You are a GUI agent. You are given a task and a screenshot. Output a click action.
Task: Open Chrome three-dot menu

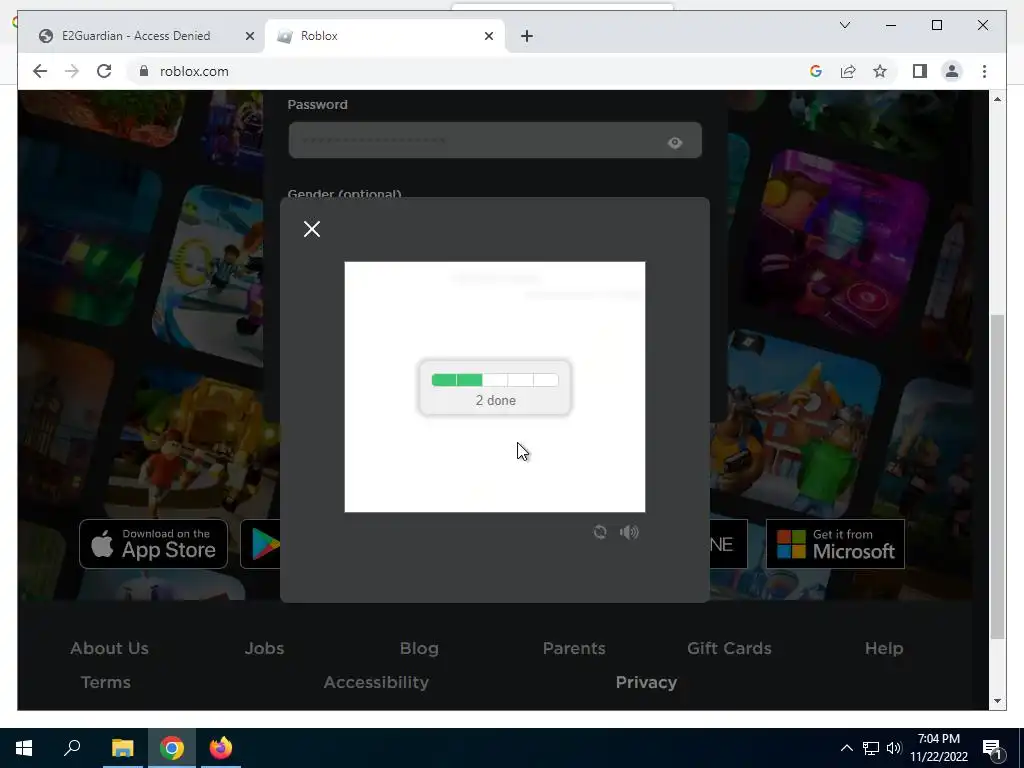984,71
